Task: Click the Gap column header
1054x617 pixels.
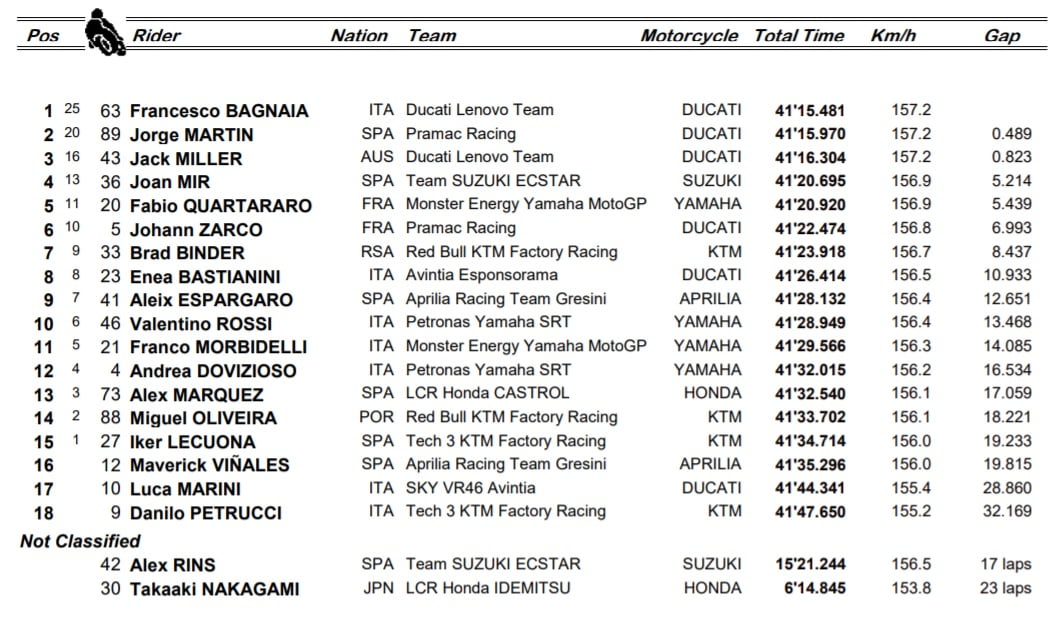Action: tap(1001, 36)
